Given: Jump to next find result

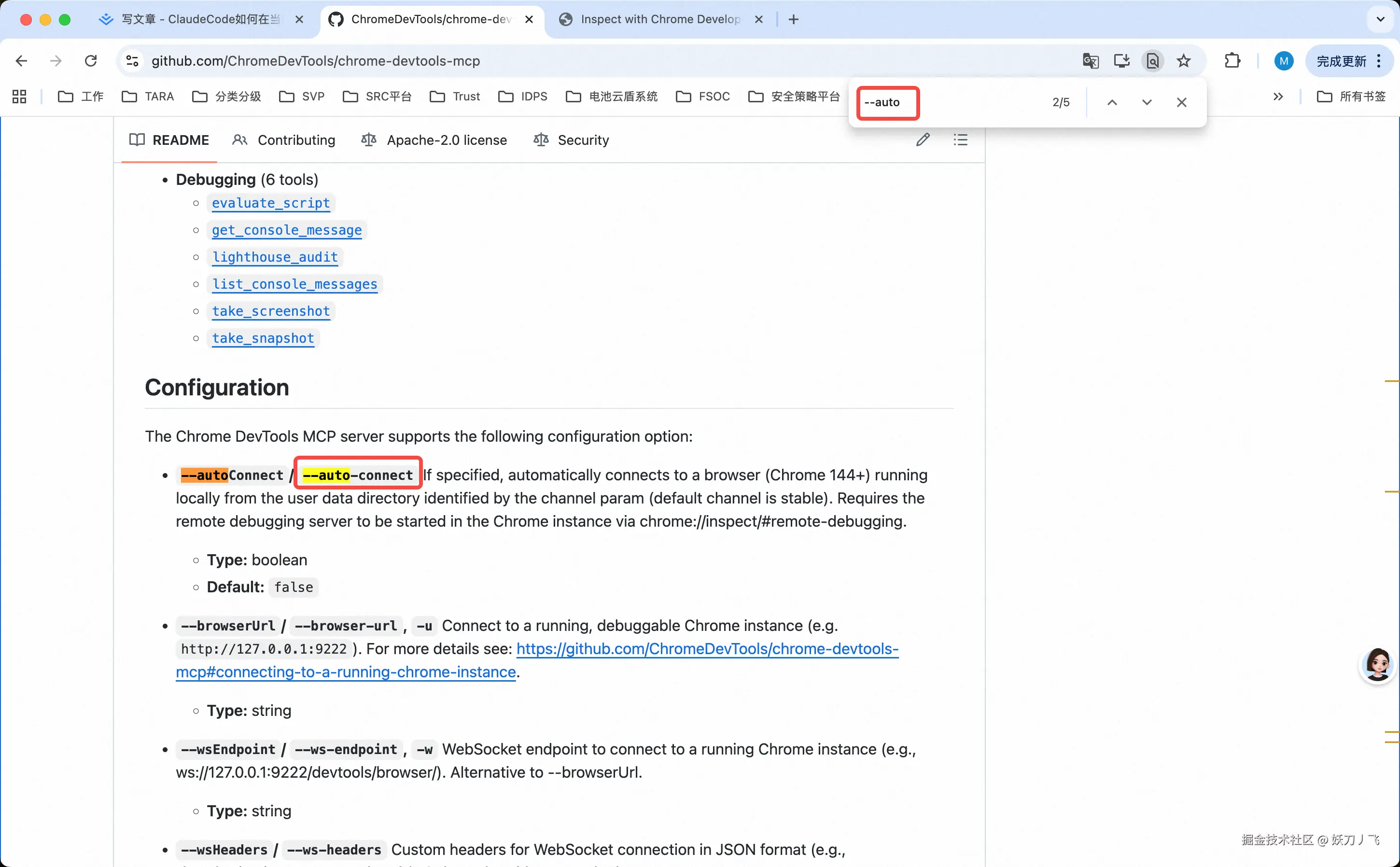Looking at the screenshot, I should (1146, 103).
